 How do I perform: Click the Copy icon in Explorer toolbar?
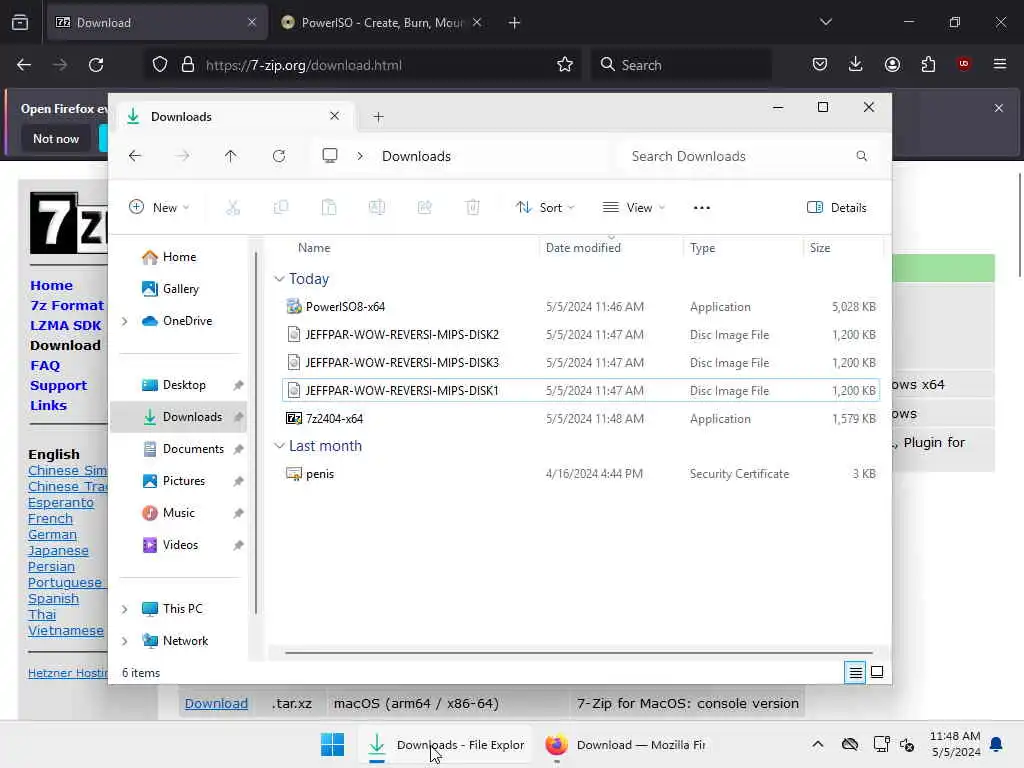coord(281,208)
